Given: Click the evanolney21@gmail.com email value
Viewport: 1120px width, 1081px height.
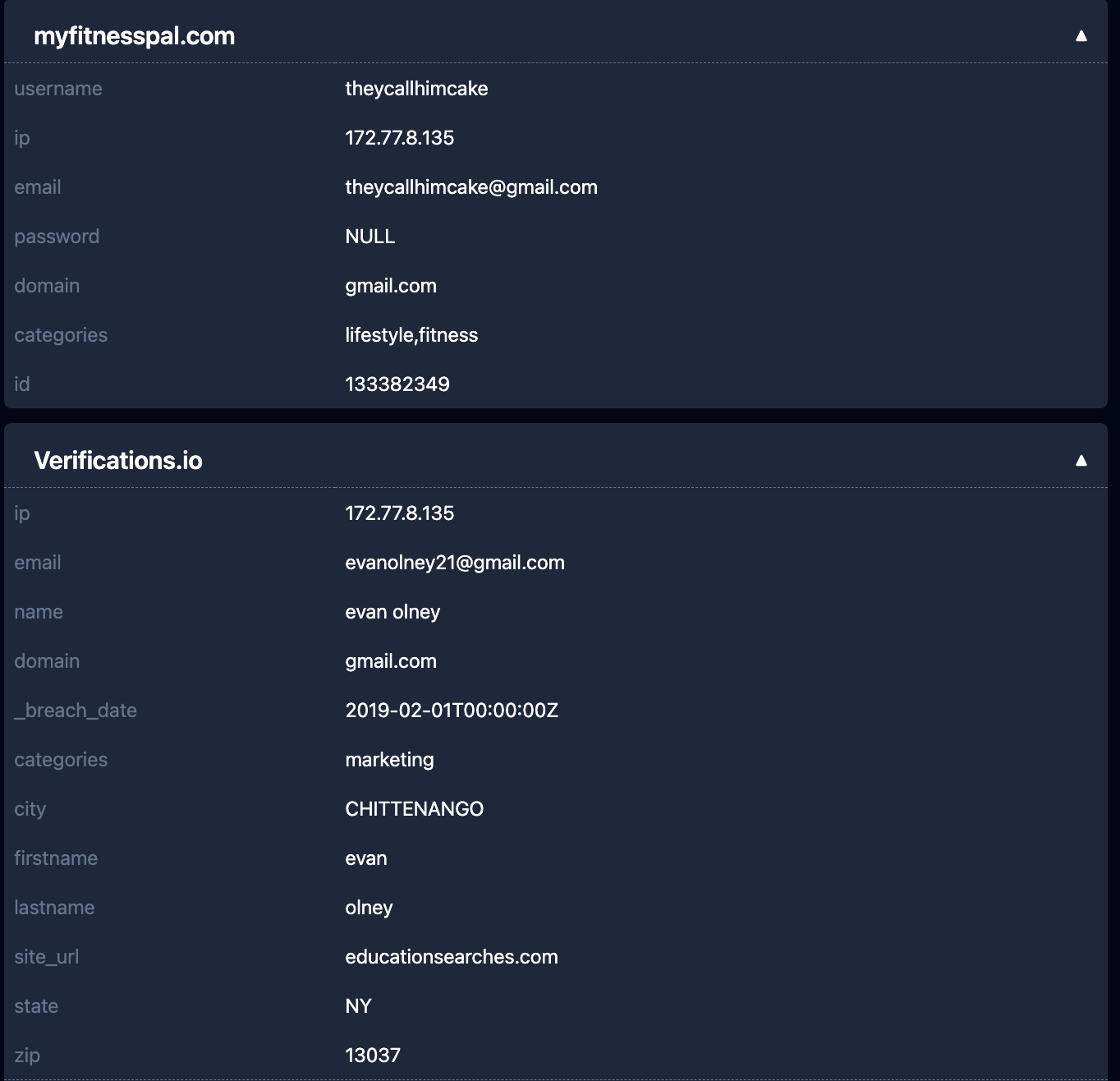Looking at the screenshot, I should click(x=454, y=563).
